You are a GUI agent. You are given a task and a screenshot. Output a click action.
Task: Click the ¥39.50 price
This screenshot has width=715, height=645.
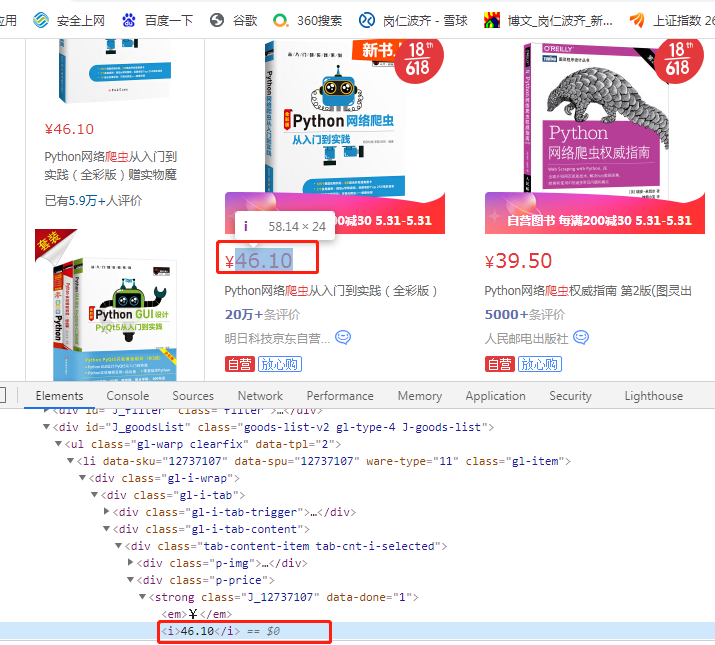pos(518,260)
